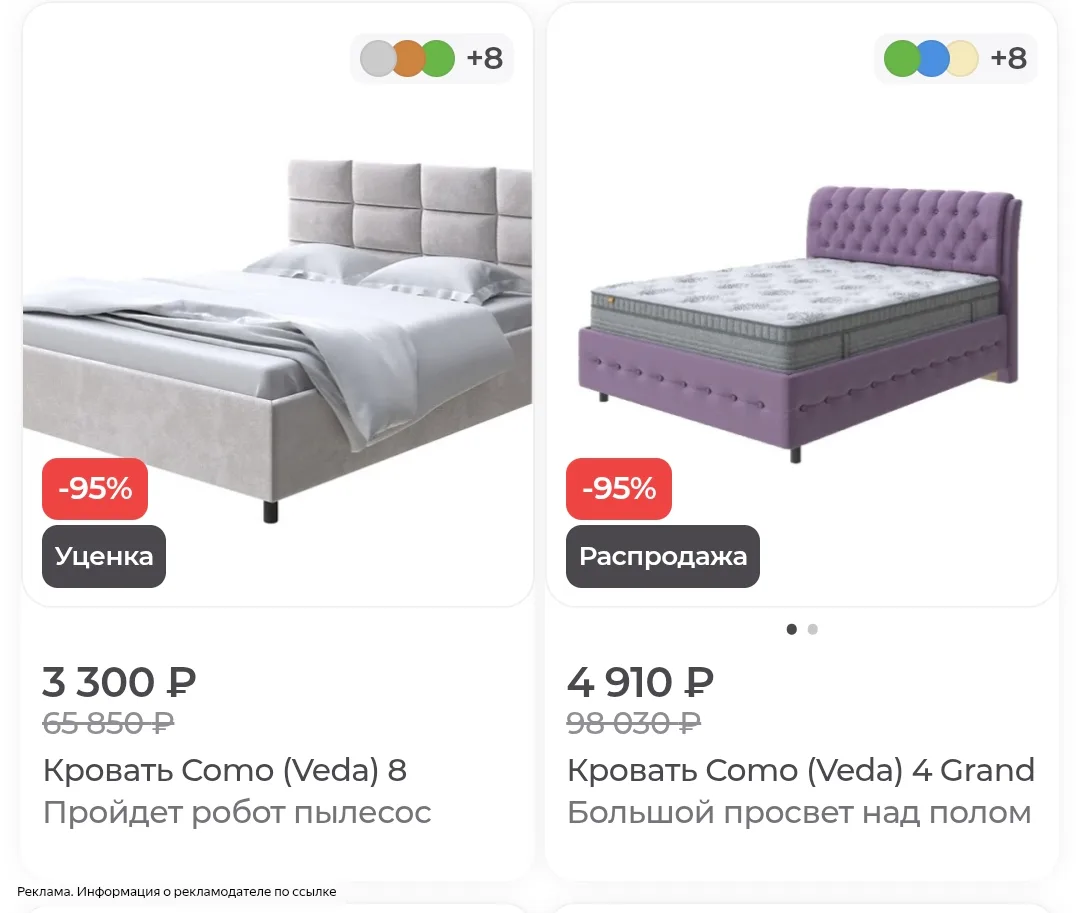Expand +8 more colors for purple bed
Viewport: 1080px width, 913px height.
1009,59
